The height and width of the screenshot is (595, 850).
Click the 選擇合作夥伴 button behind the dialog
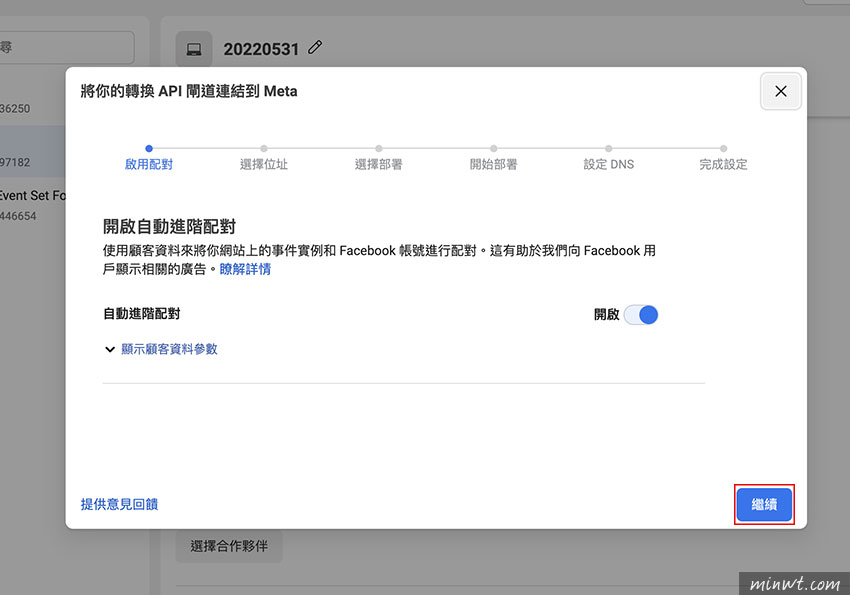pos(229,546)
